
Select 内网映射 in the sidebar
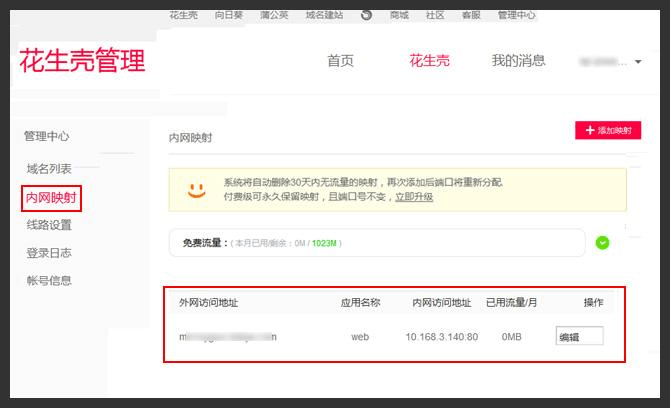pyautogui.click(x=51, y=197)
